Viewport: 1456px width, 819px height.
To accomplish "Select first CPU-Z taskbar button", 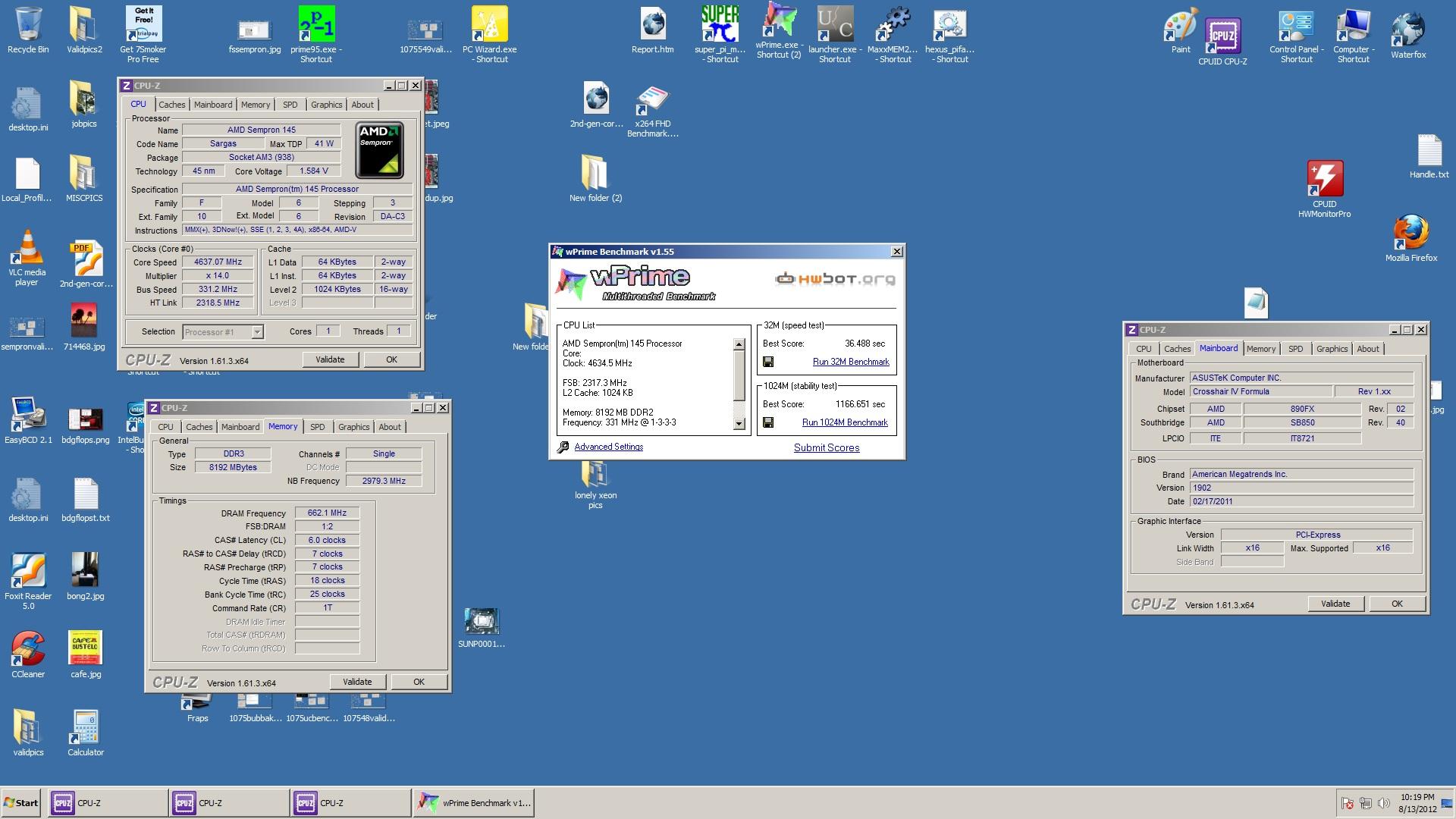I will click(x=109, y=803).
